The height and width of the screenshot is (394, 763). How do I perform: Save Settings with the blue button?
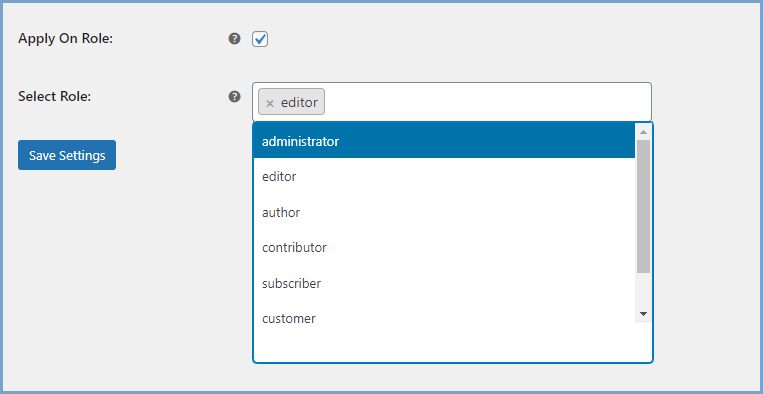tap(67, 155)
